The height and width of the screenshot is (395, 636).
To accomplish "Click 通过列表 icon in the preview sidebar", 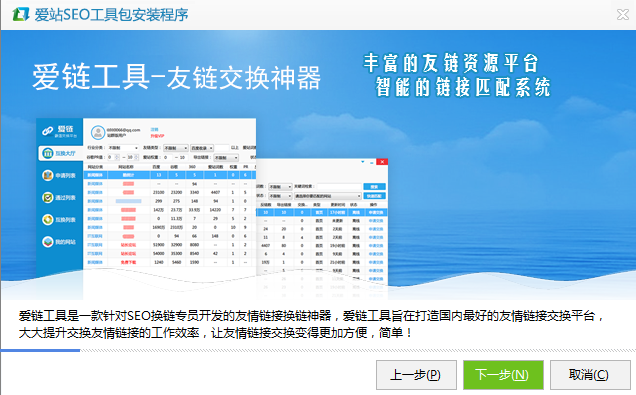I will [47, 198].
